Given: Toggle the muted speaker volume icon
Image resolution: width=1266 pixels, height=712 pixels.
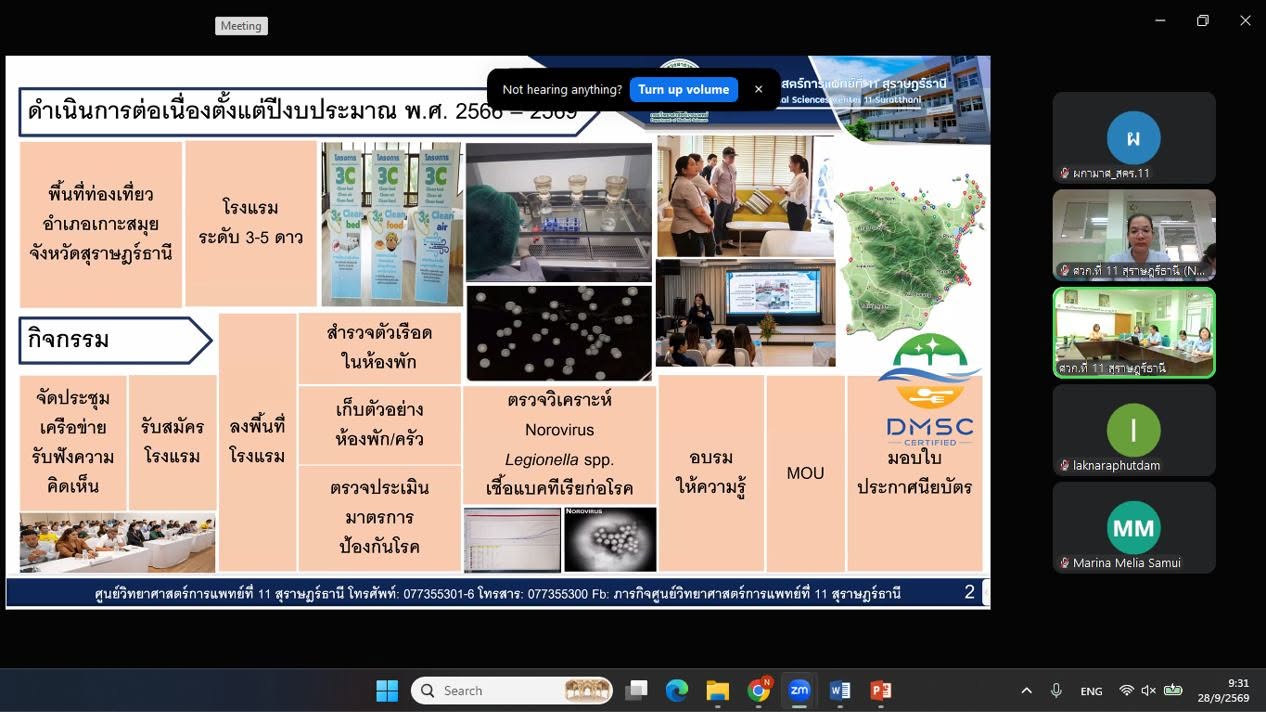Looking at the screenshot, I should pyautogui.click(x=1149, y=690).
